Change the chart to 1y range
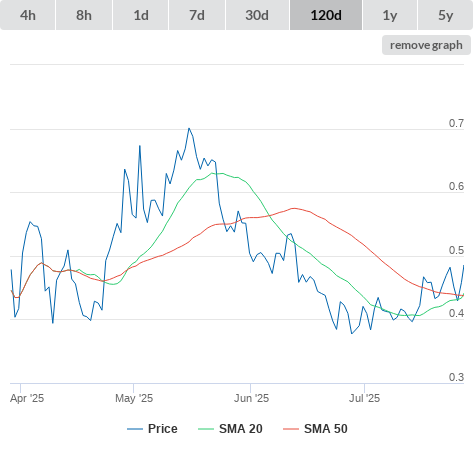474x455 pixels. [x=390, y=15]
